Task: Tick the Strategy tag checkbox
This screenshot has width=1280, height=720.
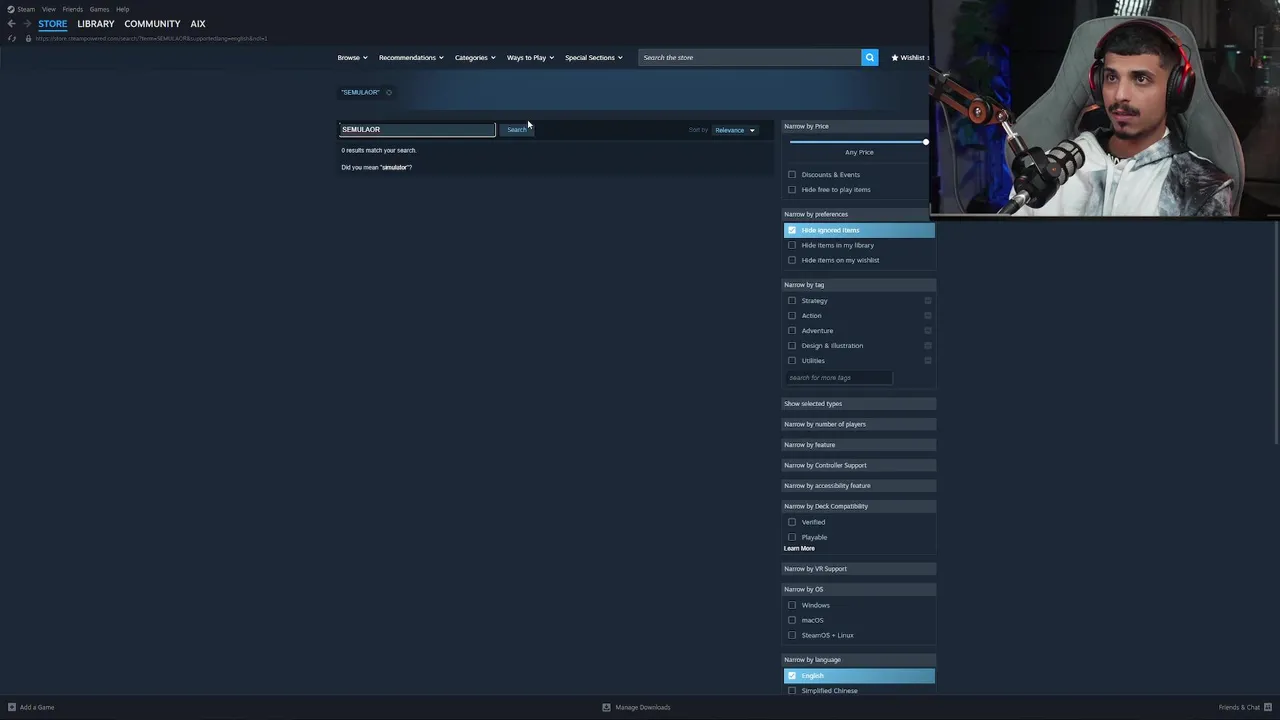Action: (x=792, y=300)
